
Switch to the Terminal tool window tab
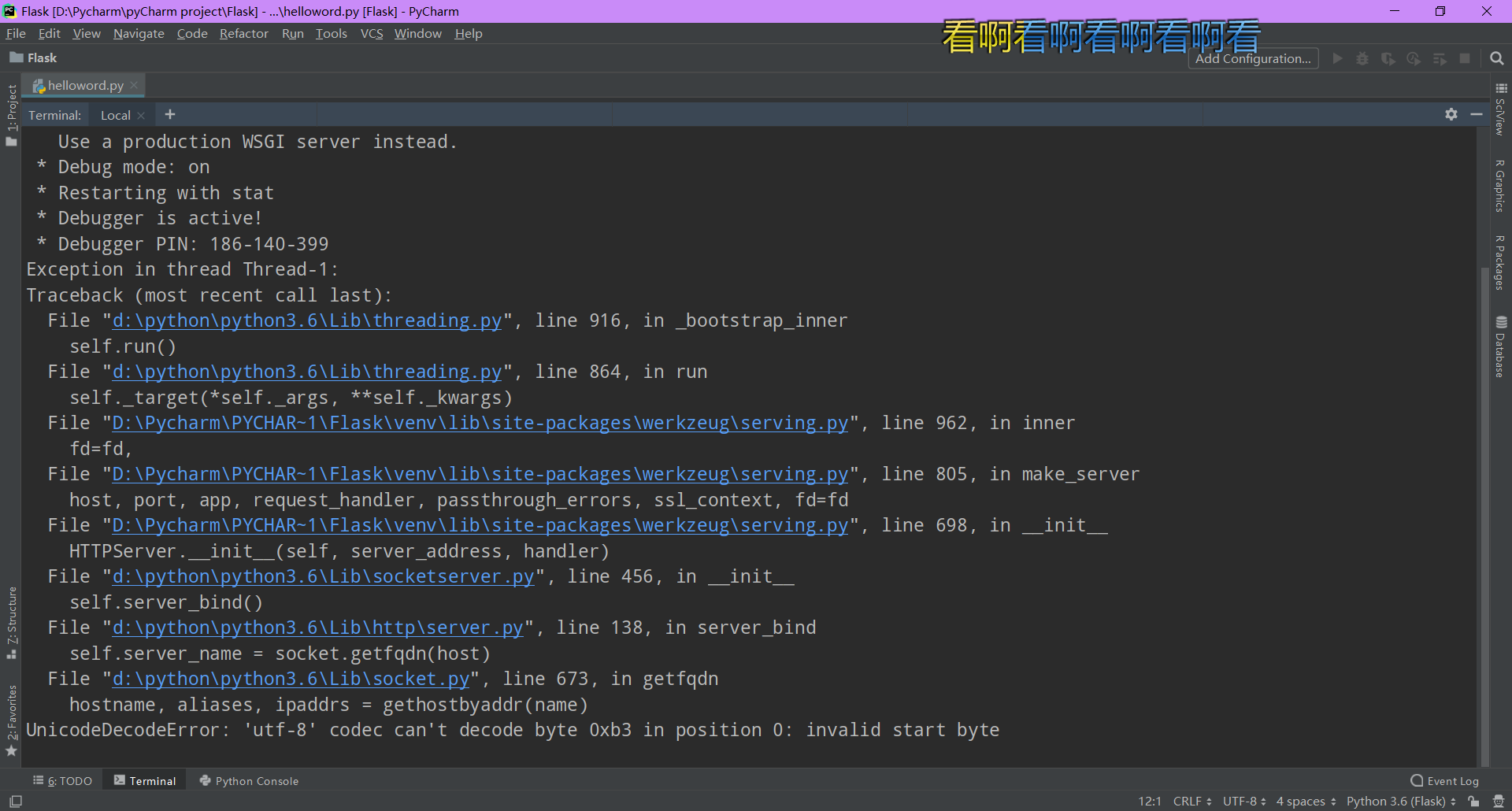pos(145,781)
